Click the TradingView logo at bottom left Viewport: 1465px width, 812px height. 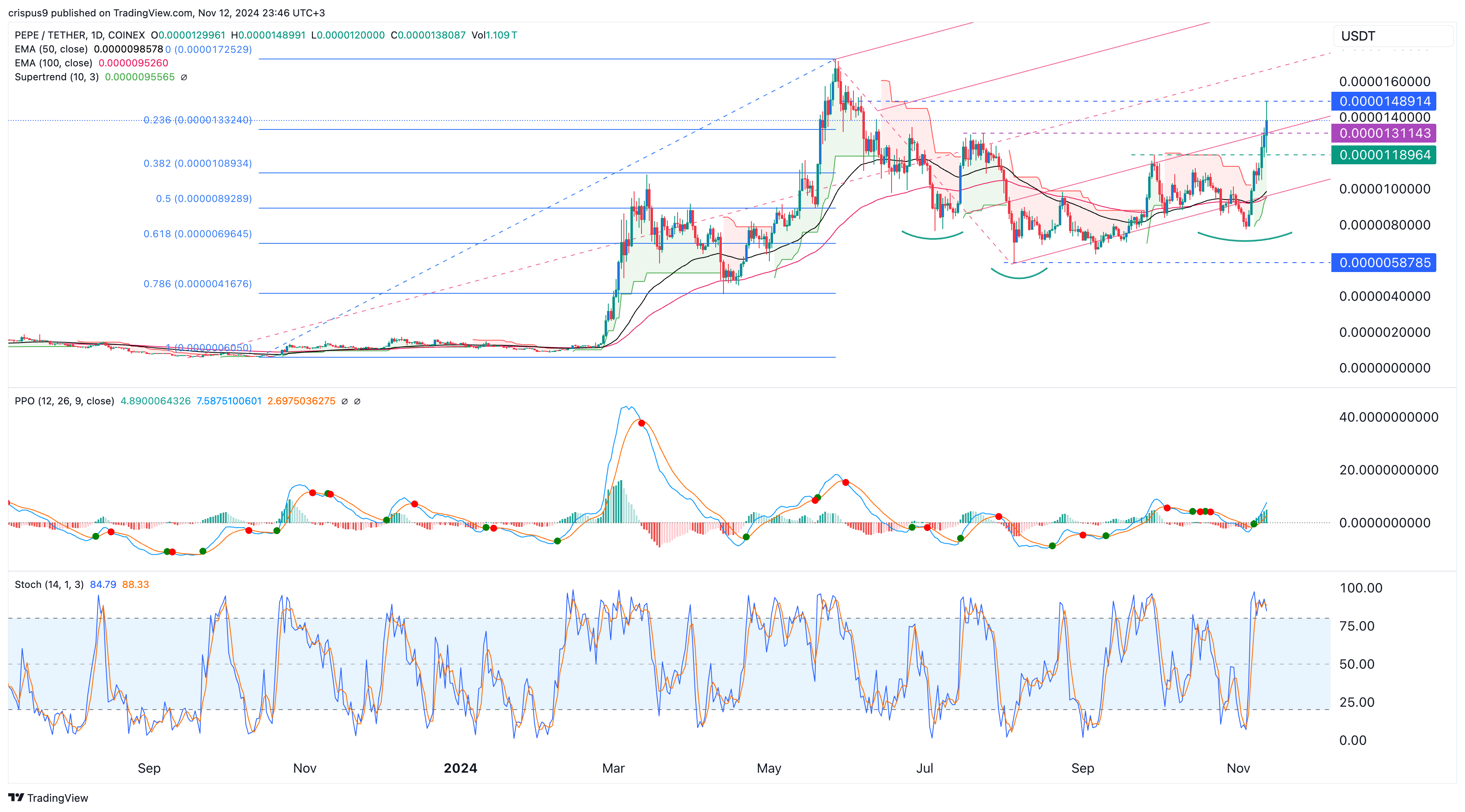48,798
